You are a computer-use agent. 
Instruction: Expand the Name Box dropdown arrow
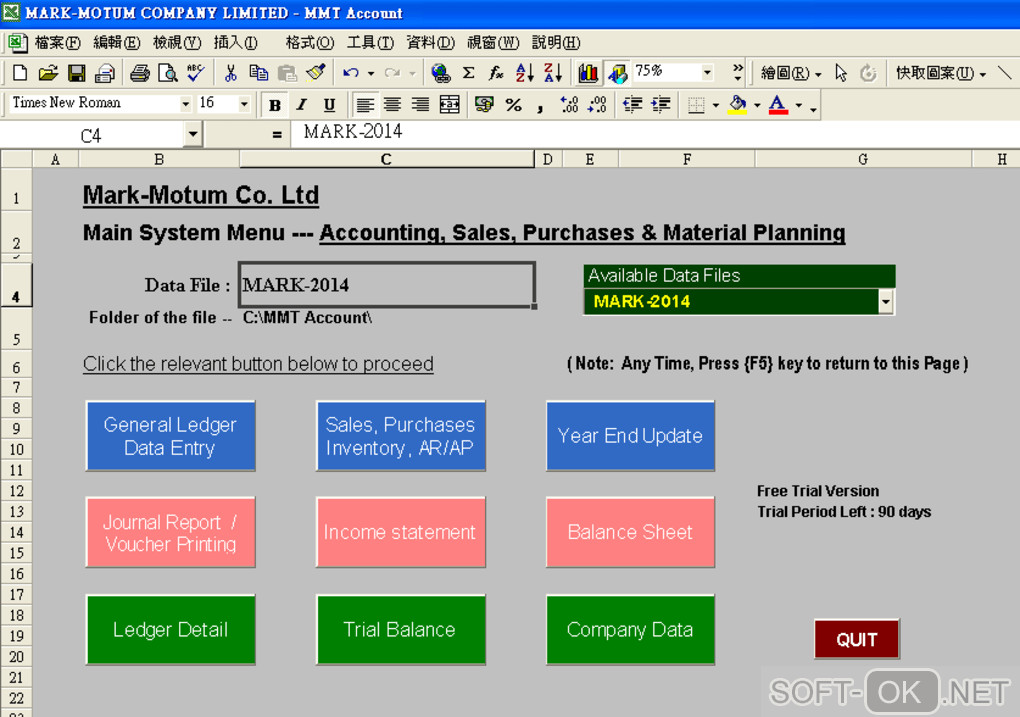193,135
